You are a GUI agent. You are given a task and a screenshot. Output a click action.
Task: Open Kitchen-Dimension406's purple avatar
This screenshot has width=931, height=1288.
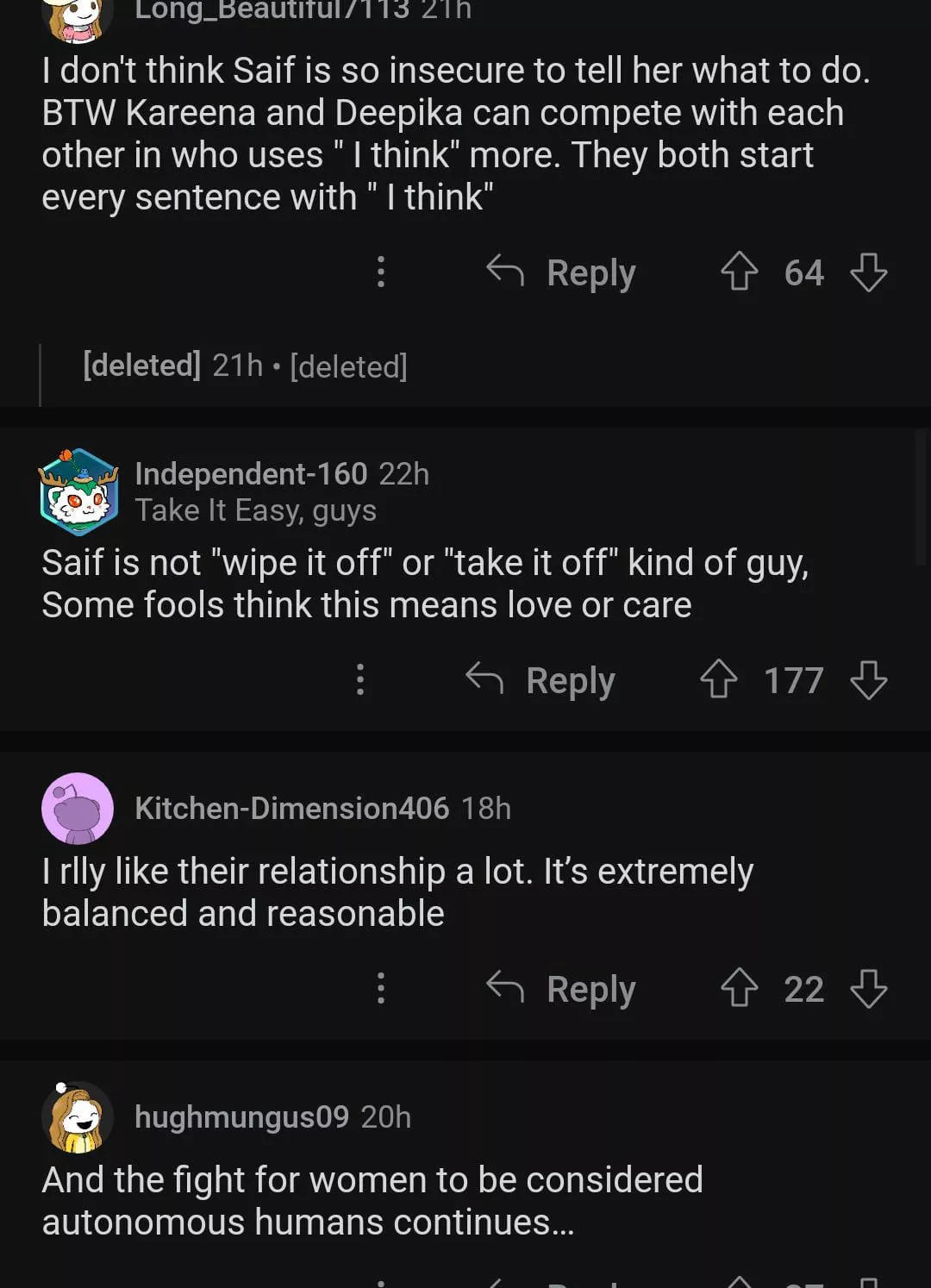78,809
